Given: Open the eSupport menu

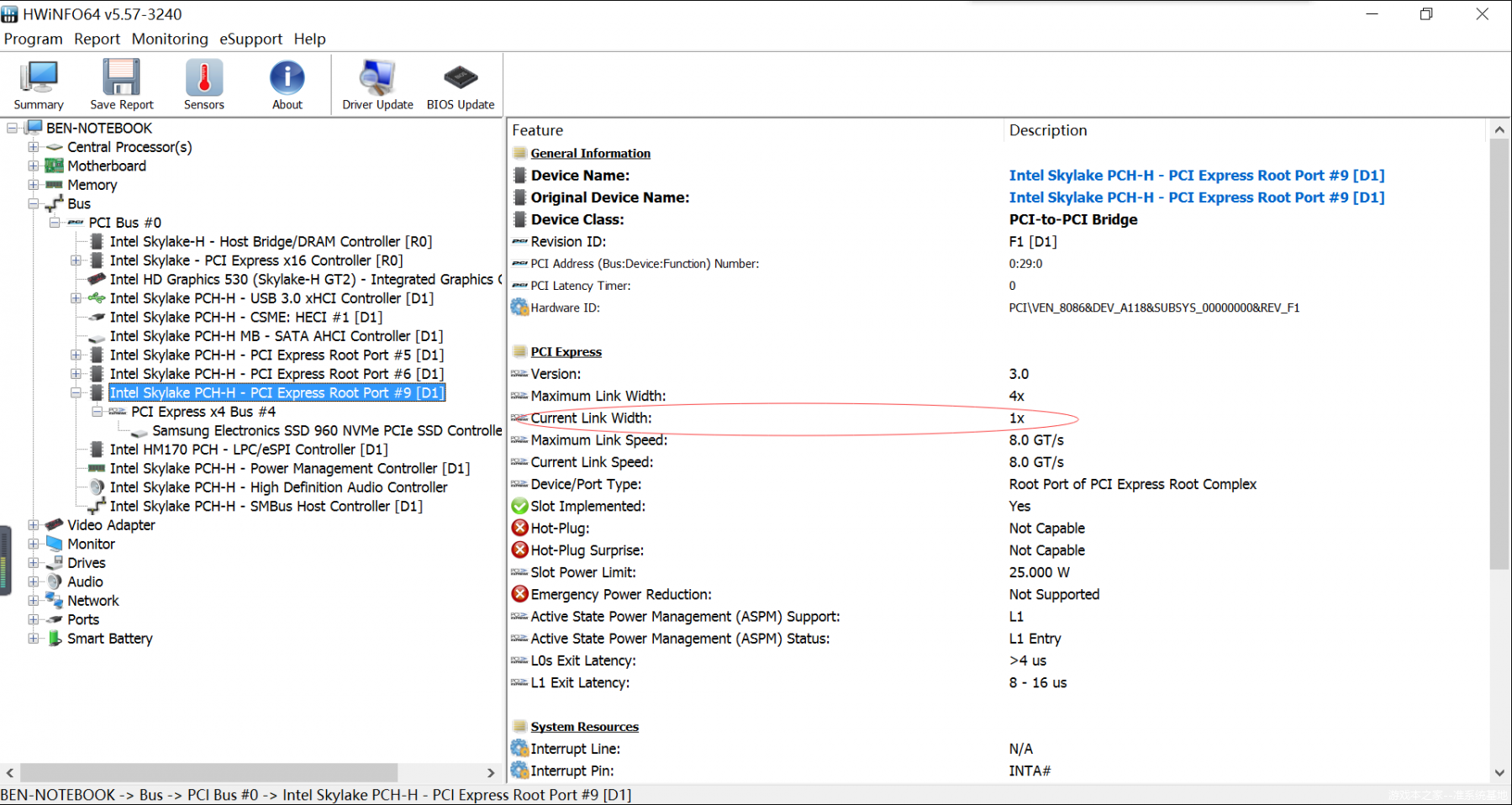Looking at the screenshot, I should tap(250, 39).
